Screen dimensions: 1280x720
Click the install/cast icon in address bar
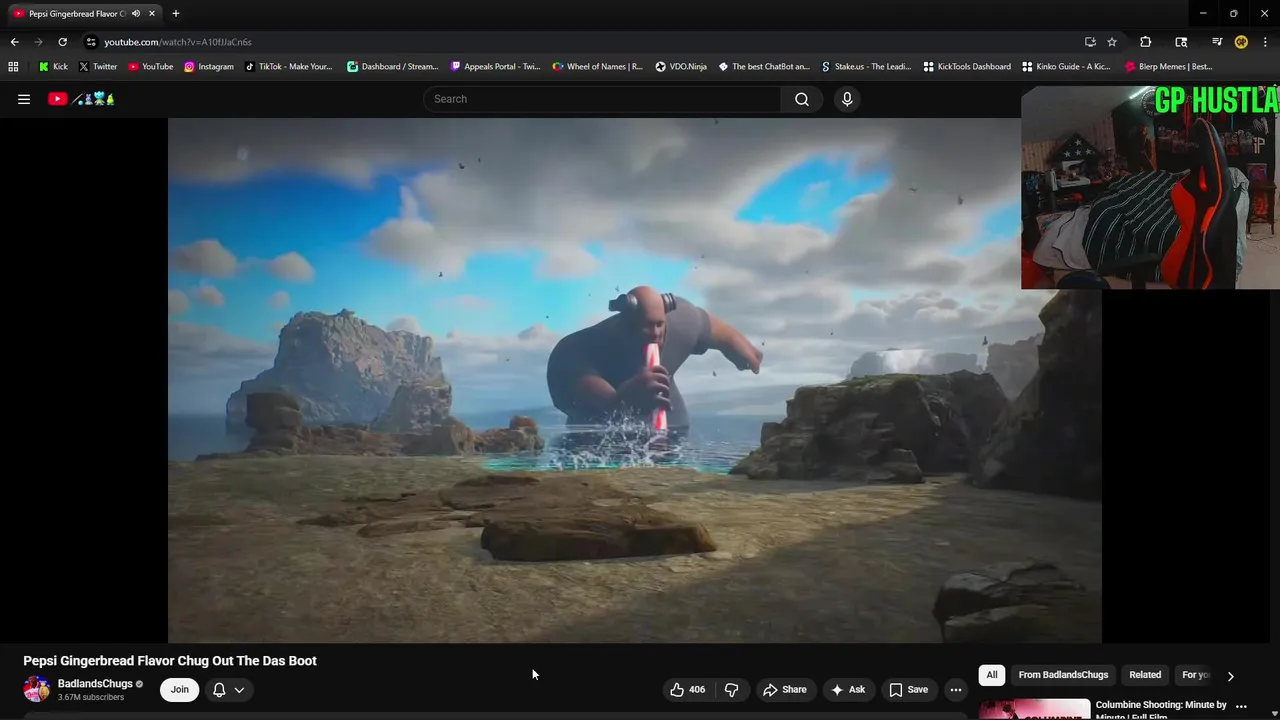[1090, 42]
